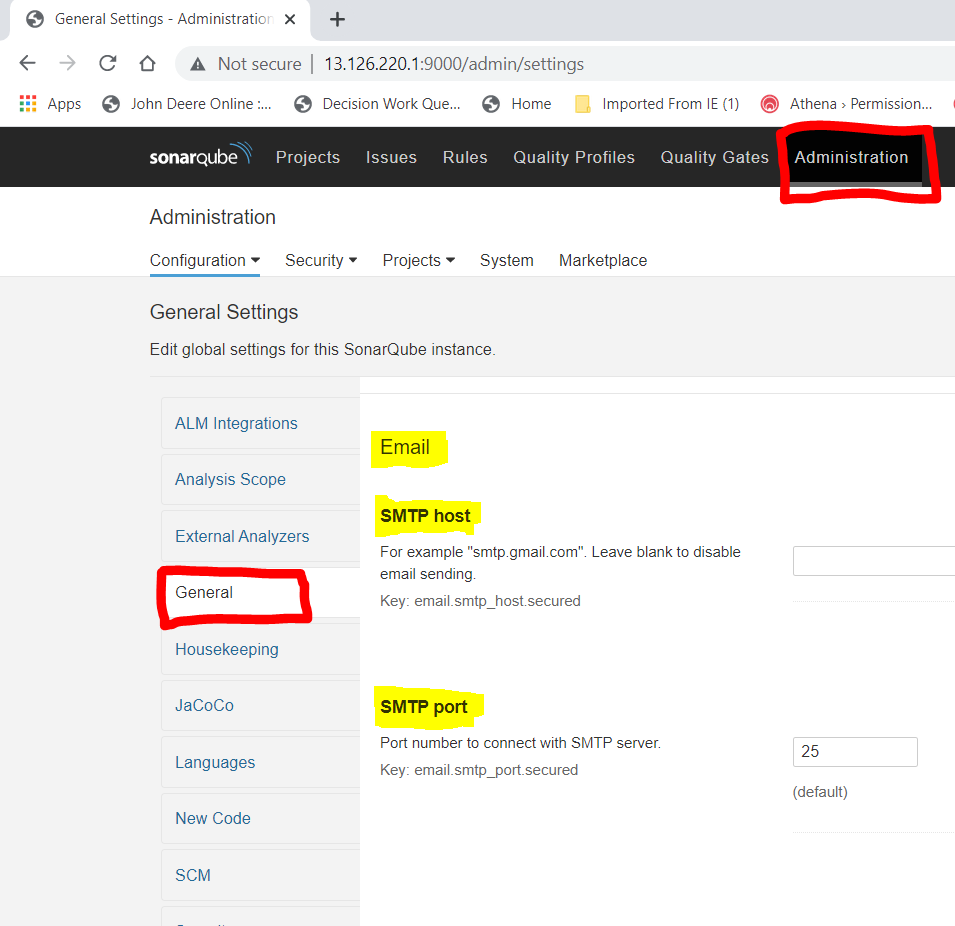This screenshot has width=955, height=926.
Task: Open the Apps grid bookmark
Action: [x=50, y=104]
